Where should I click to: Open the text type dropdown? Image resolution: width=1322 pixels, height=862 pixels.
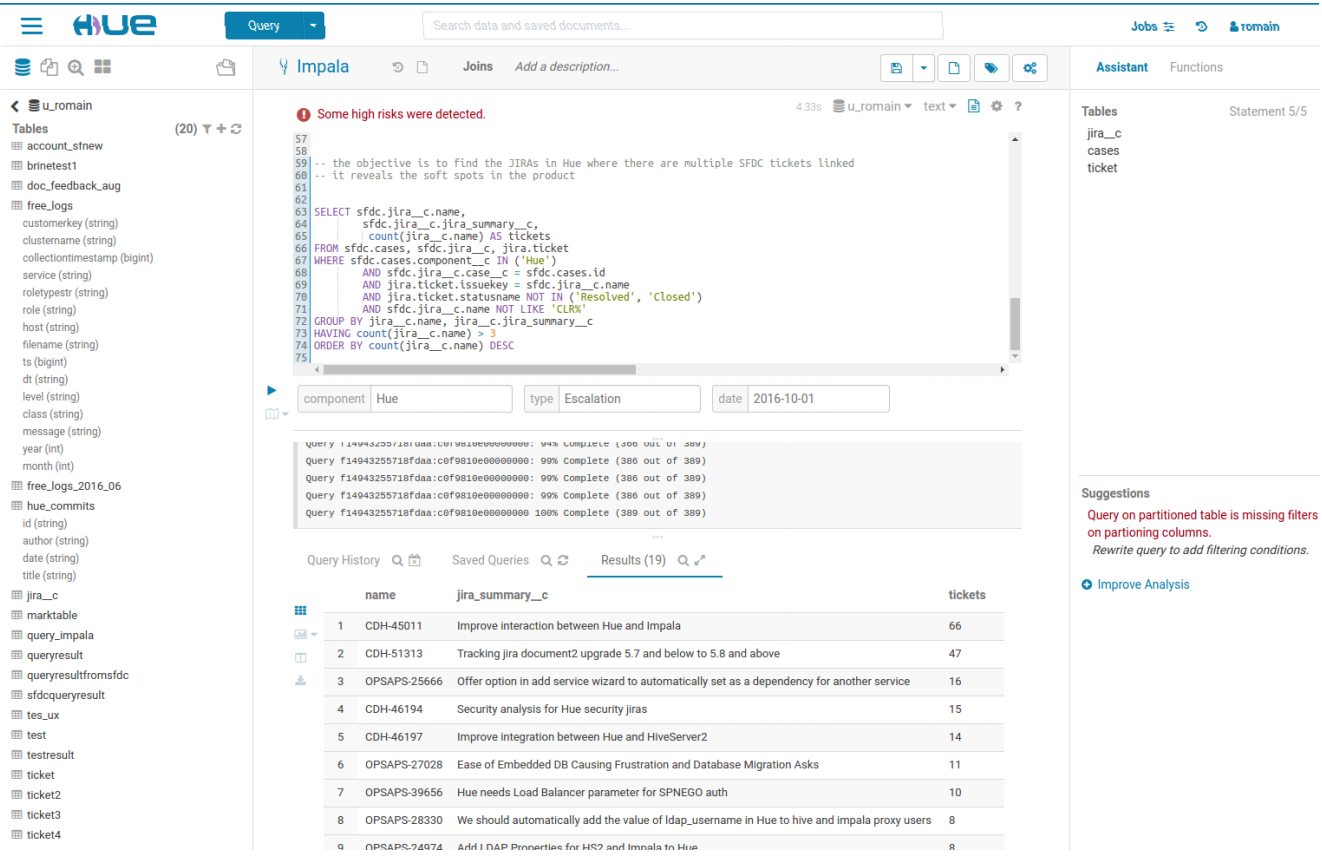(939, 106)
